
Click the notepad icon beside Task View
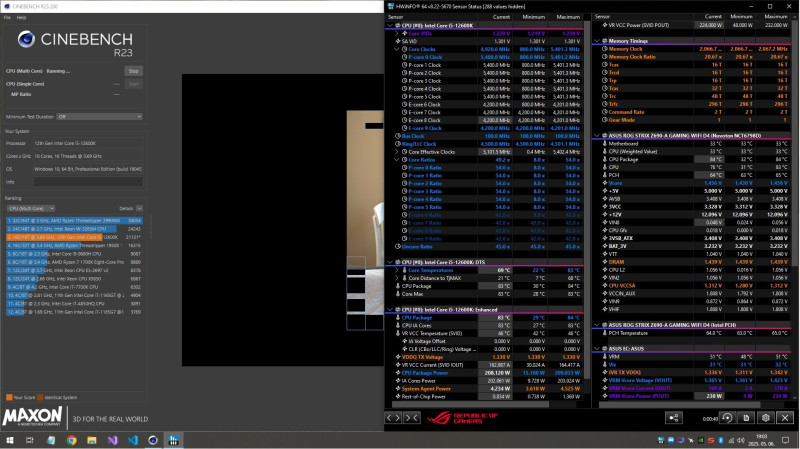pos(51,440)
